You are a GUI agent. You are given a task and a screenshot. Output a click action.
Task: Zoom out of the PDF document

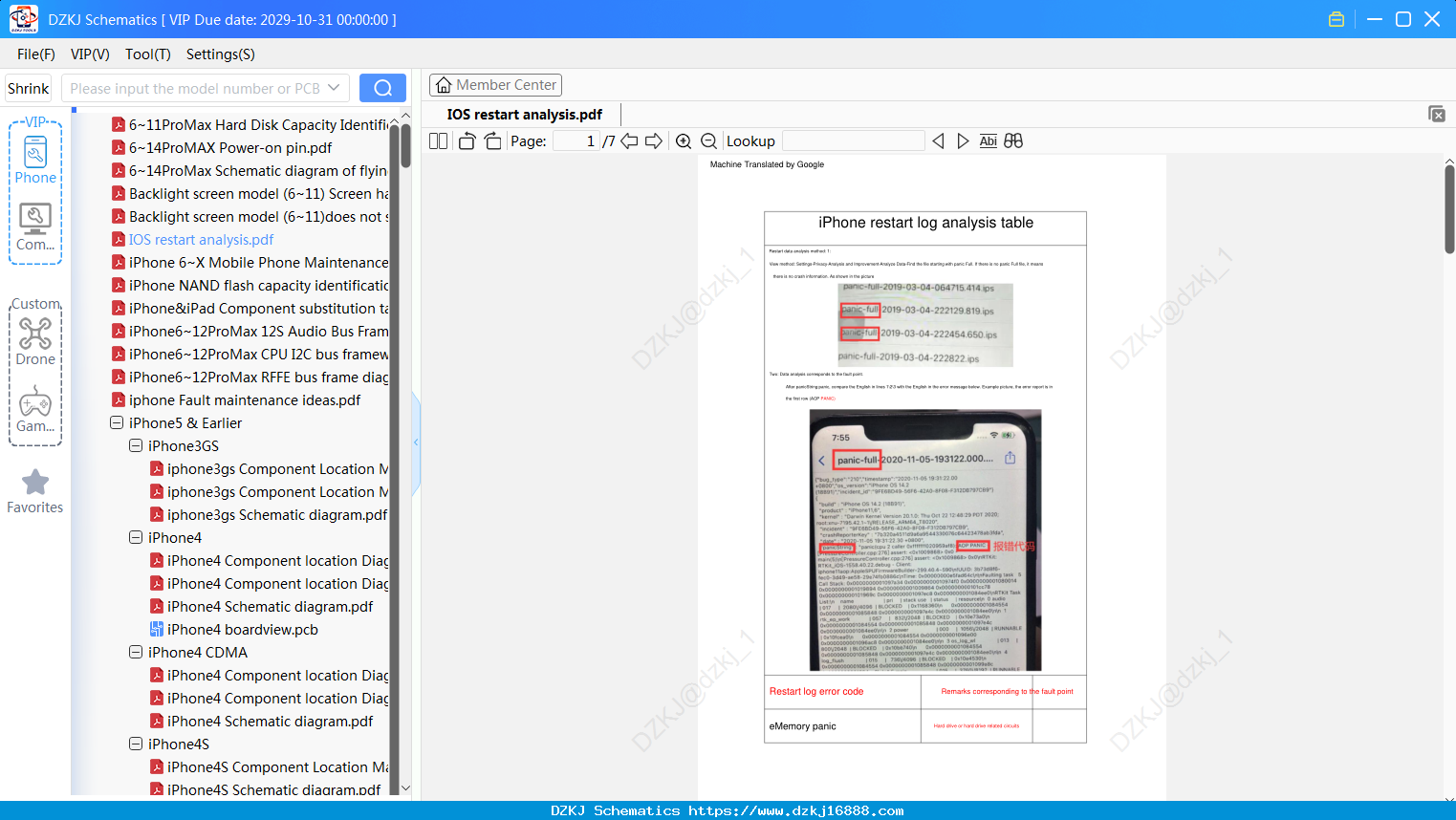[x=709, y=141]
